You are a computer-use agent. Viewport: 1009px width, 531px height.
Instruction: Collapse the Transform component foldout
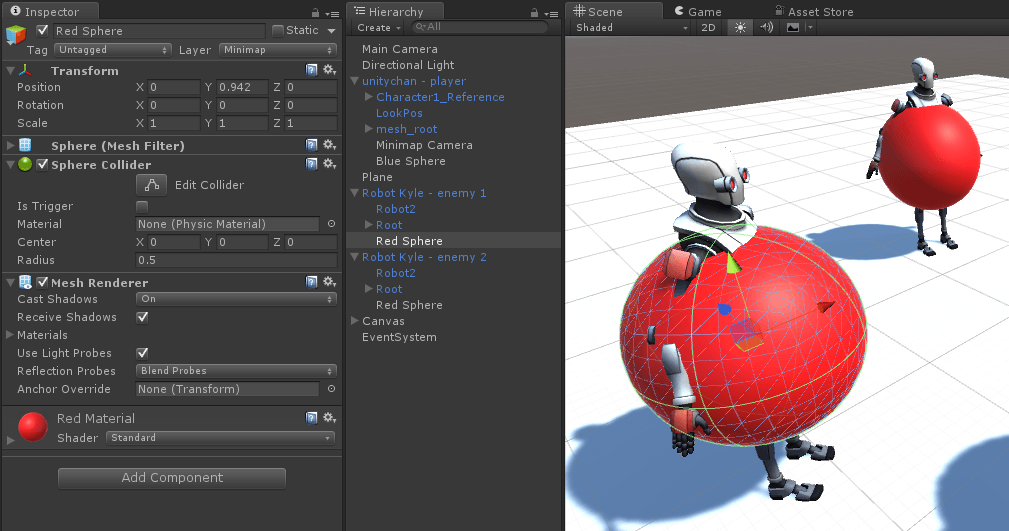coord(10,70)
